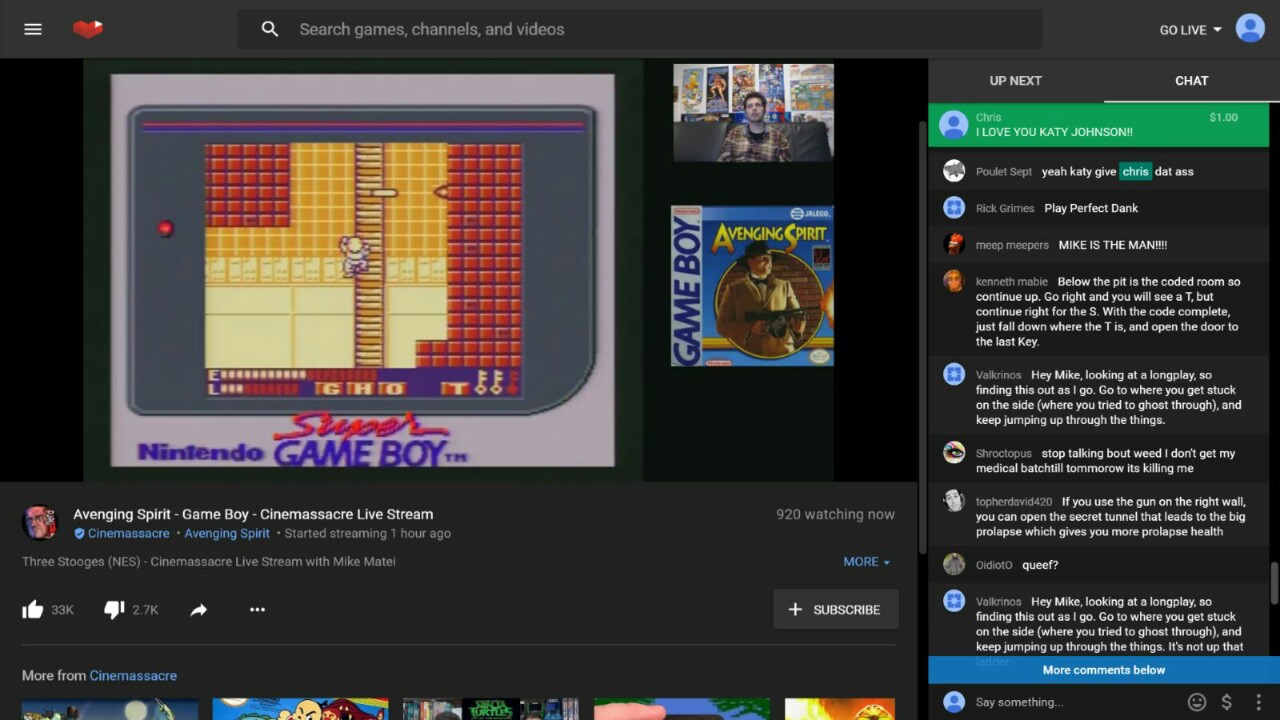Click the I LOVE YOU KATY JOHNSON!! message
This screenshot has width=1280, height=720.
click(x=1054, y=132)
